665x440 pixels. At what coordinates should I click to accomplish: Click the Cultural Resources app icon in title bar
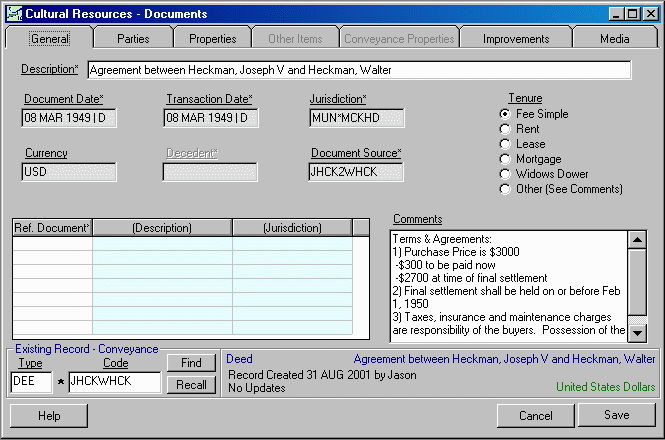point(14,14)
